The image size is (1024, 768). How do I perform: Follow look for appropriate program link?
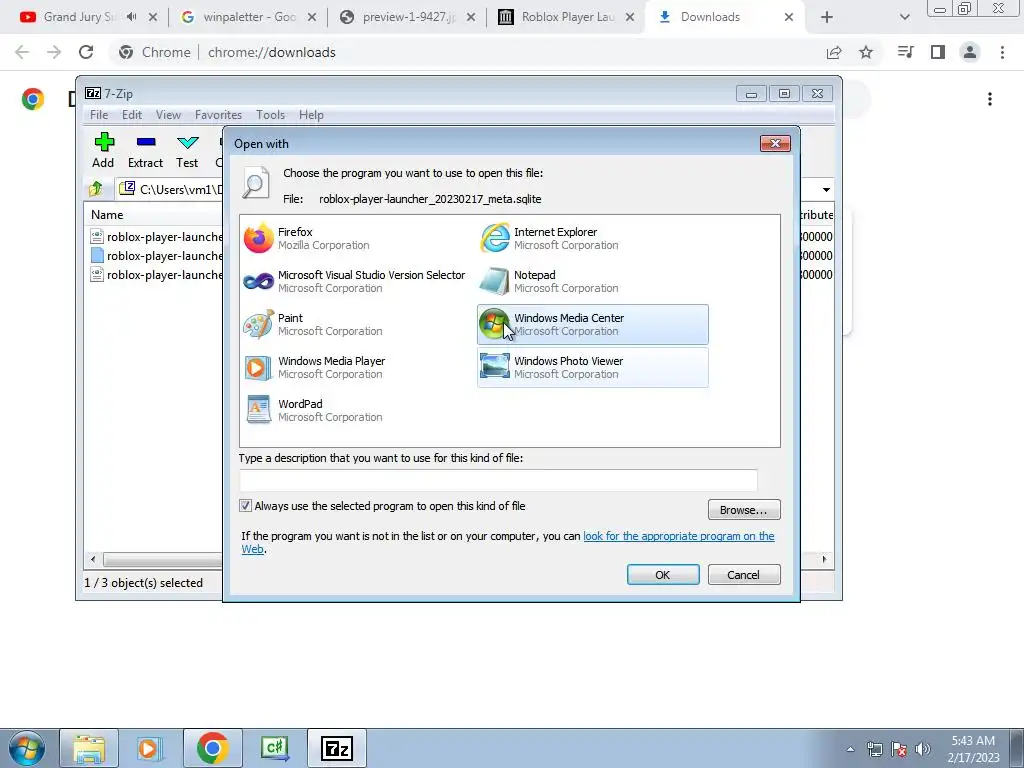pos(679,536)
